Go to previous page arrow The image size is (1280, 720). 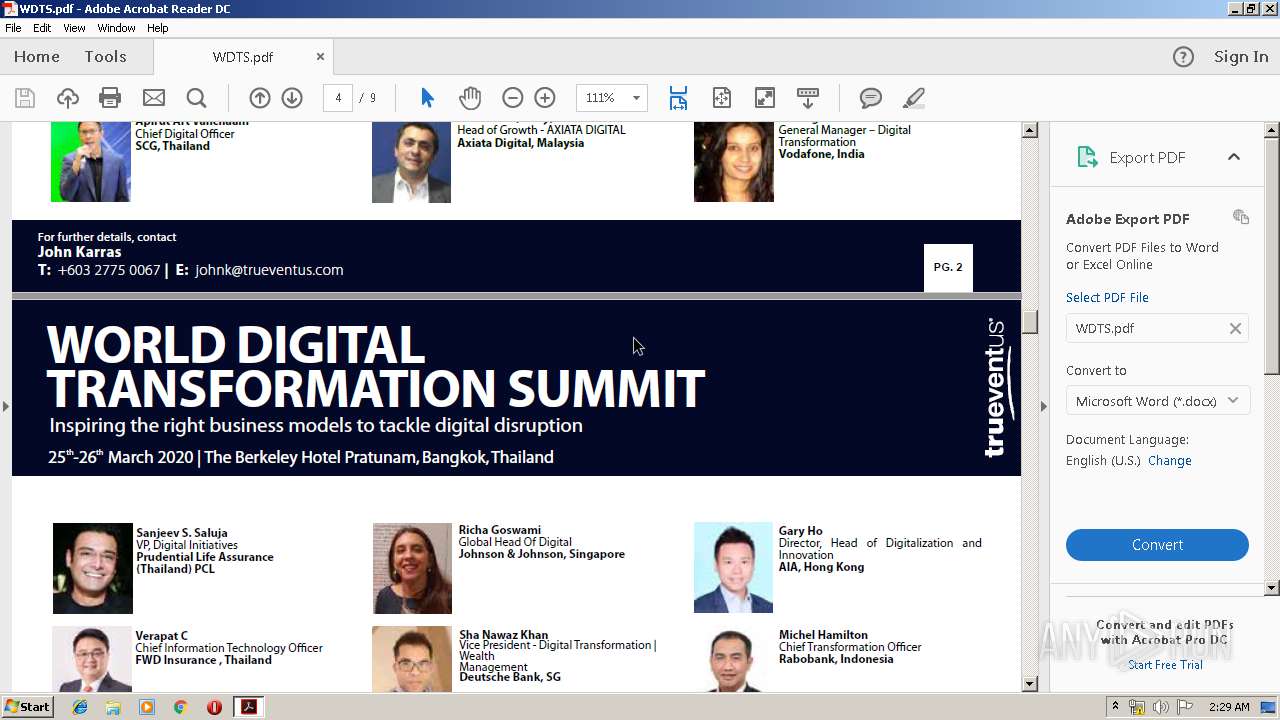(260, 98)
